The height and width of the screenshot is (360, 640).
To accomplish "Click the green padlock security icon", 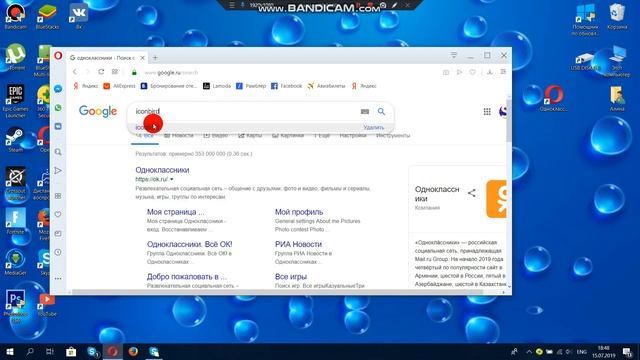I will coord(134,72).
